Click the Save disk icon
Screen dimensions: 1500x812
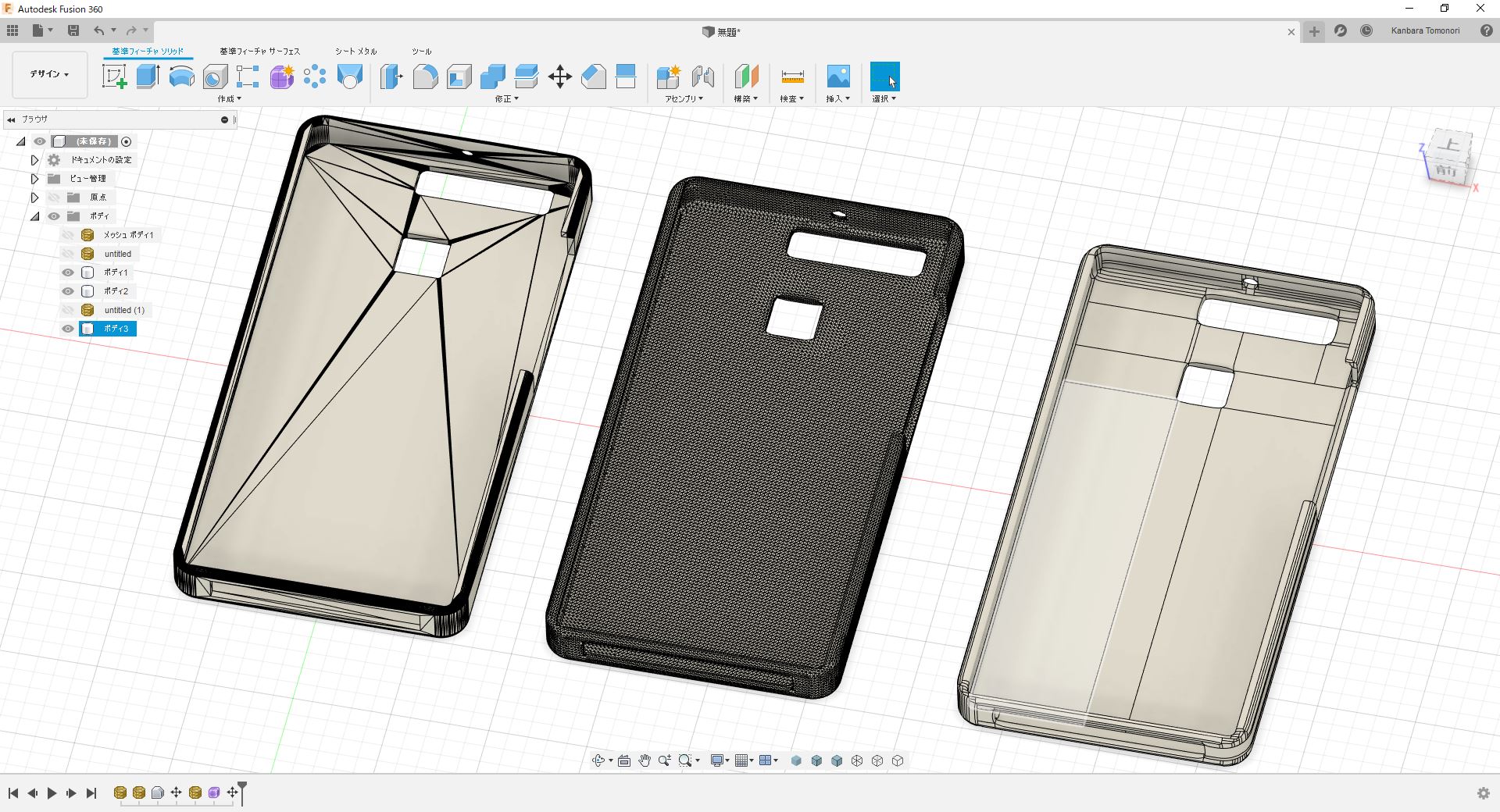(x=73, y=30)
